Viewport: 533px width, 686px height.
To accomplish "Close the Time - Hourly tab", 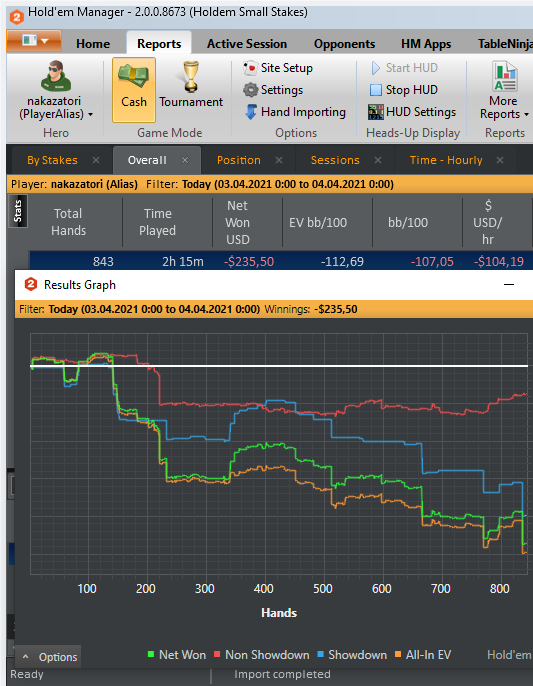I will point(500,160).
